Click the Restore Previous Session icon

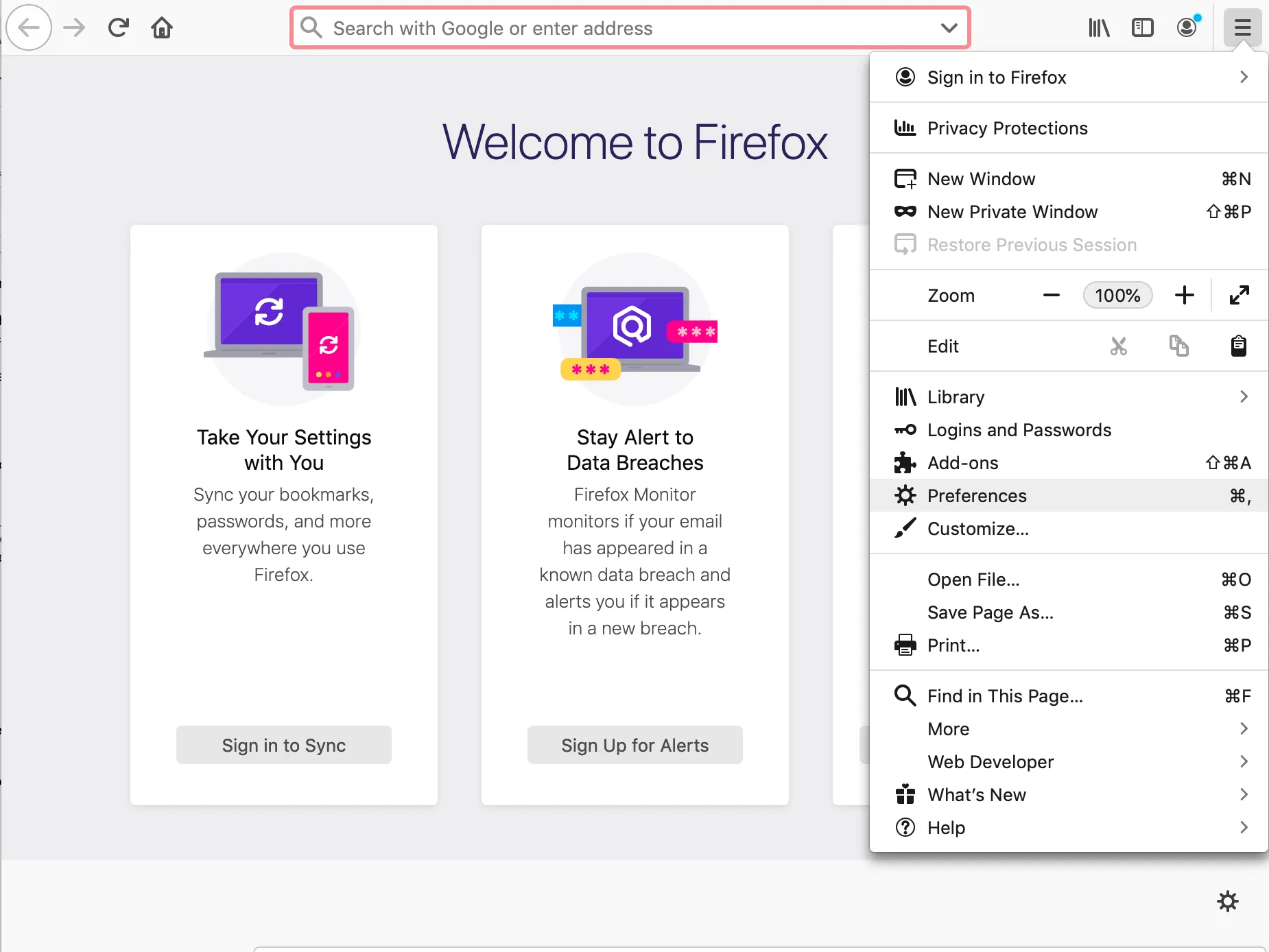pyautogui.click(x=905, y=245)
